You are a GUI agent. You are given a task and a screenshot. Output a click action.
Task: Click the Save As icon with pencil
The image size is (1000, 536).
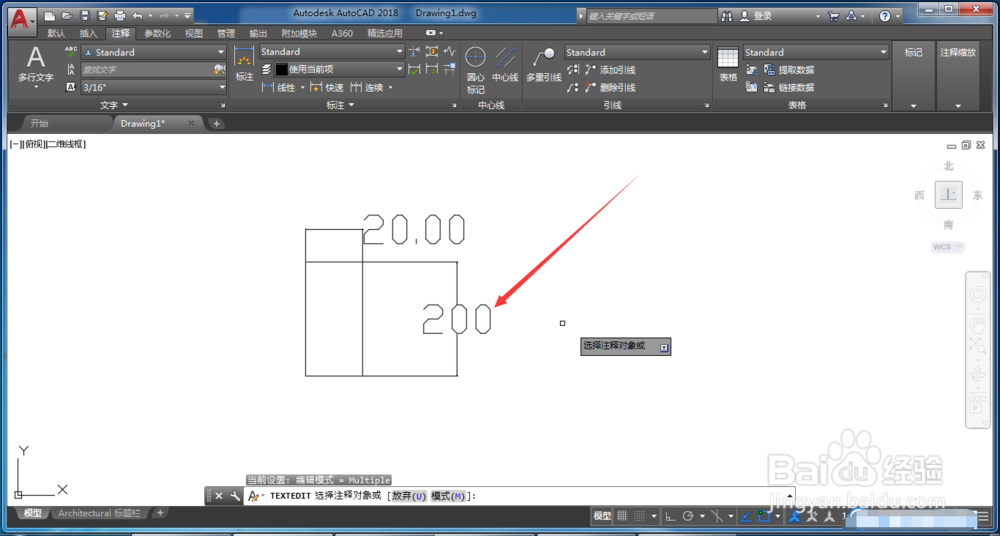101,15
